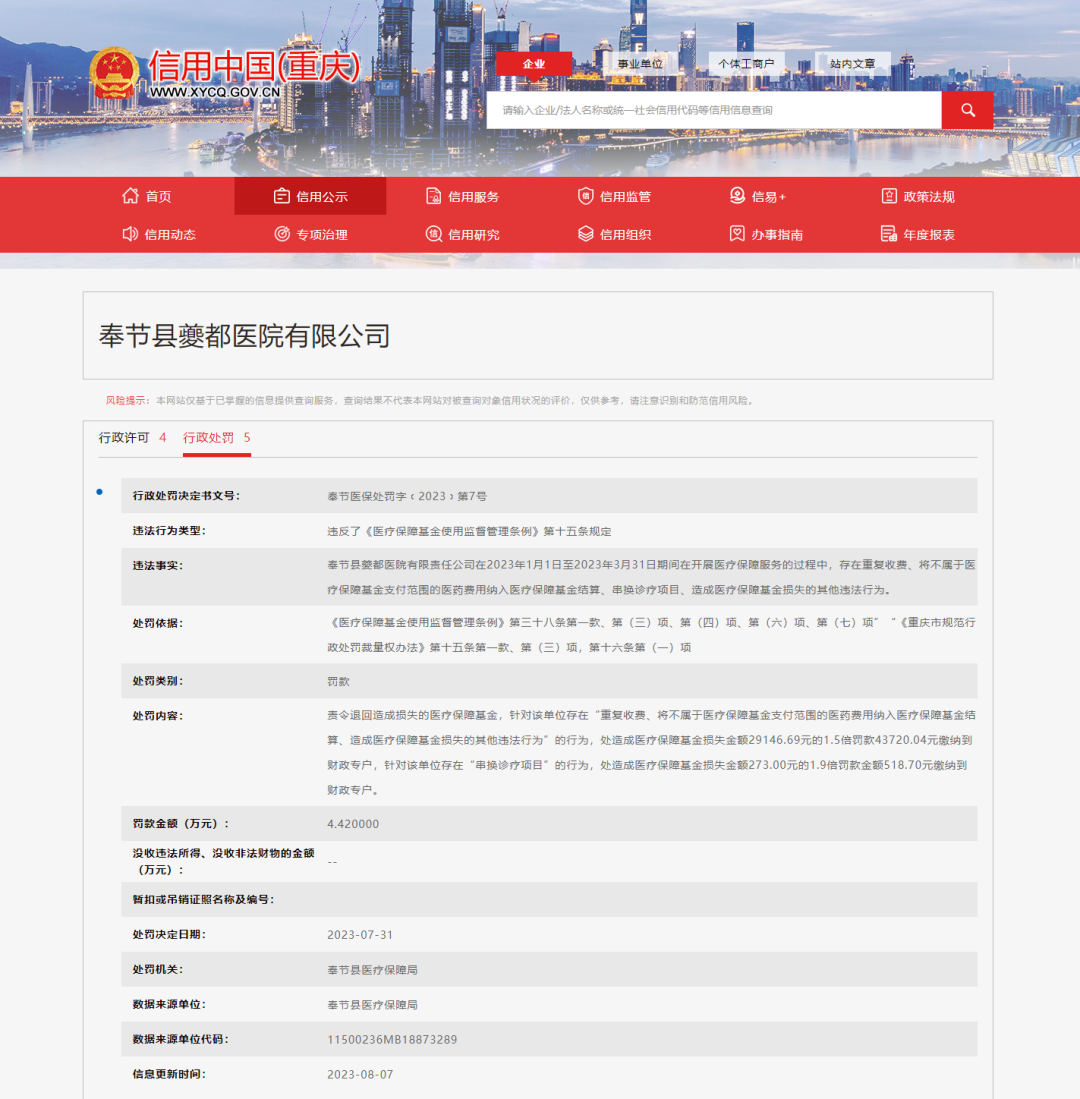
Task: Select the 事业单位 search category tab
Action: pos(640,64)
